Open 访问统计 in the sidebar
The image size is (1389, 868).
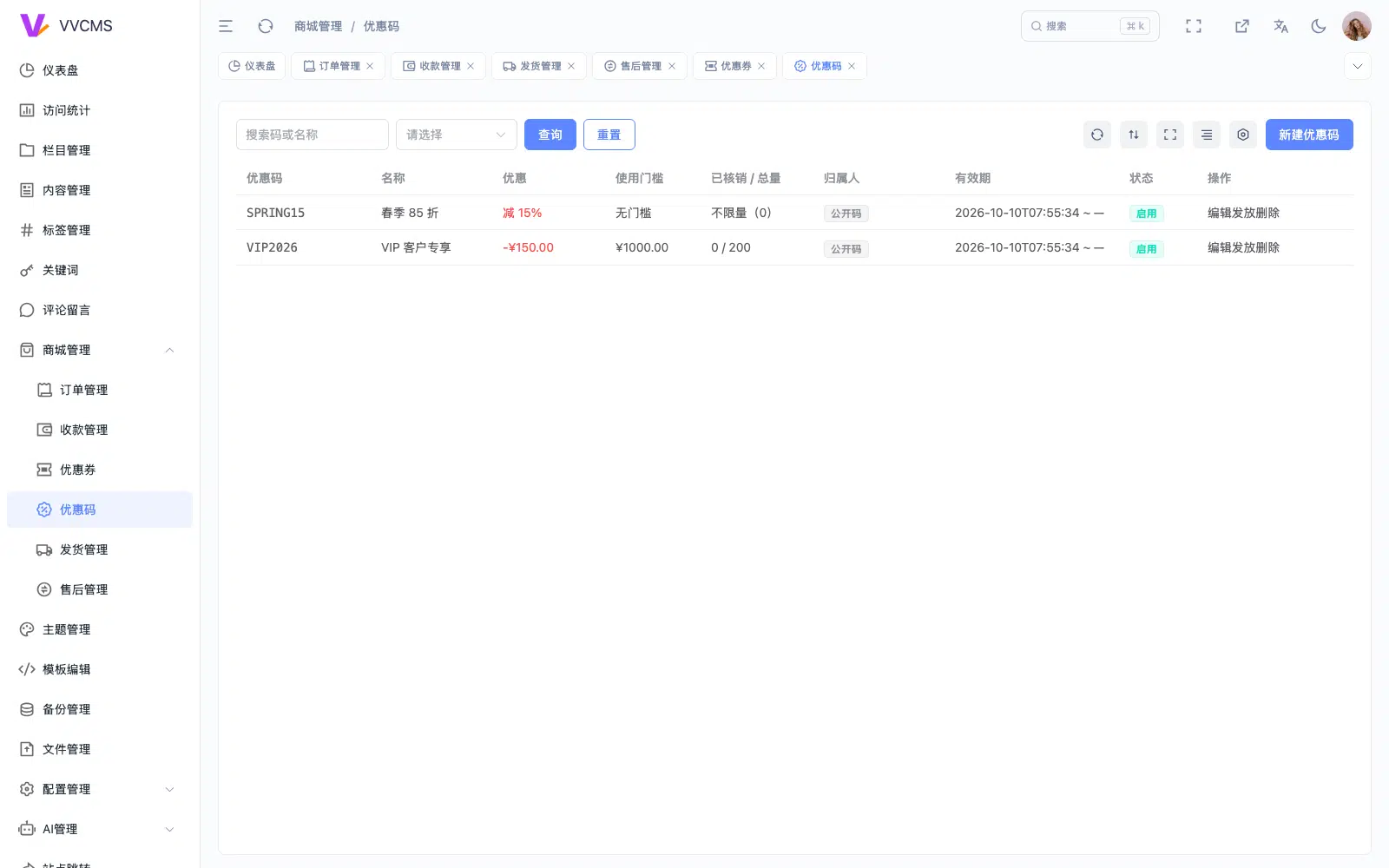point(100,110)
